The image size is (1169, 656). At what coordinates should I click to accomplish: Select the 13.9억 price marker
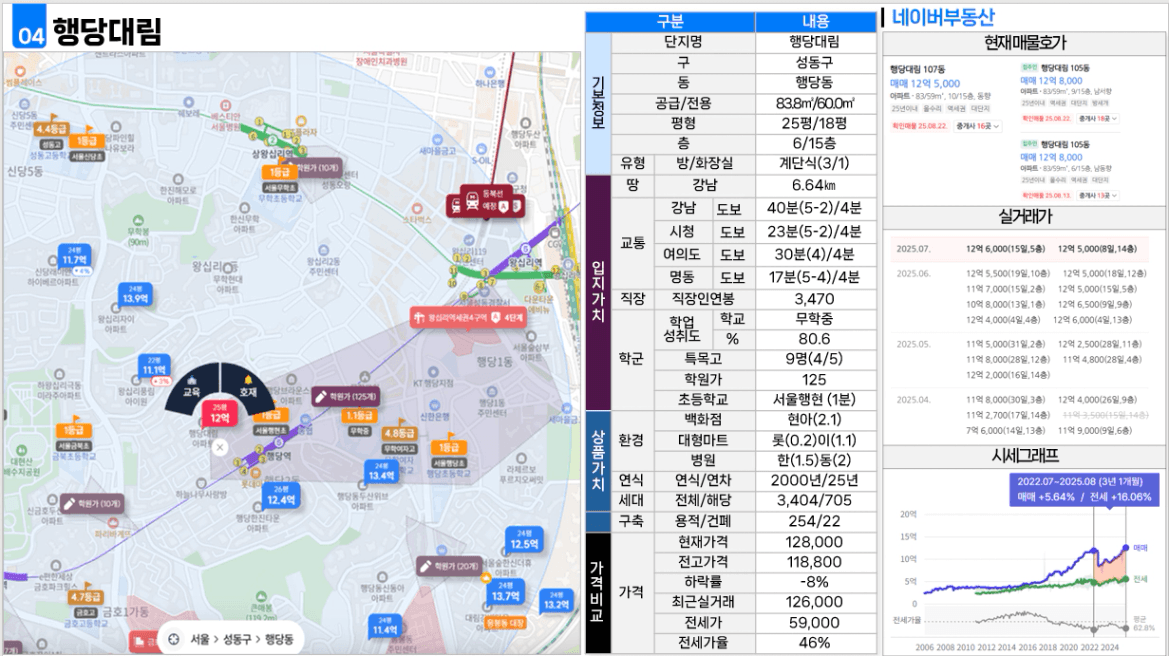[x=135, y=295]
